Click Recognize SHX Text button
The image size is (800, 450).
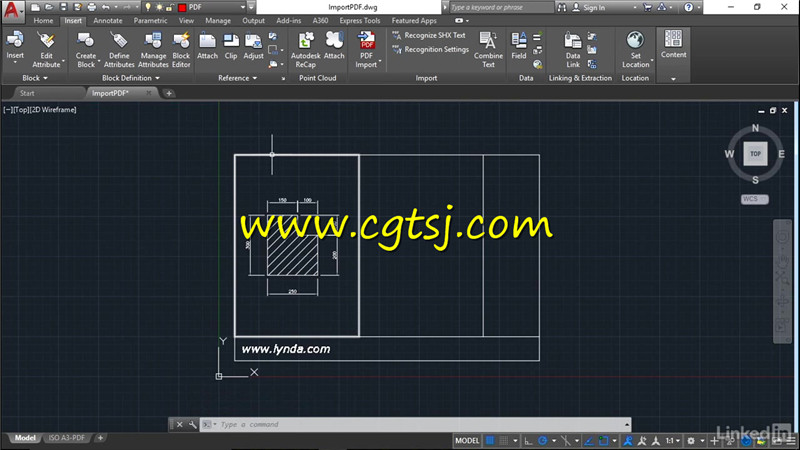[429, 35]
